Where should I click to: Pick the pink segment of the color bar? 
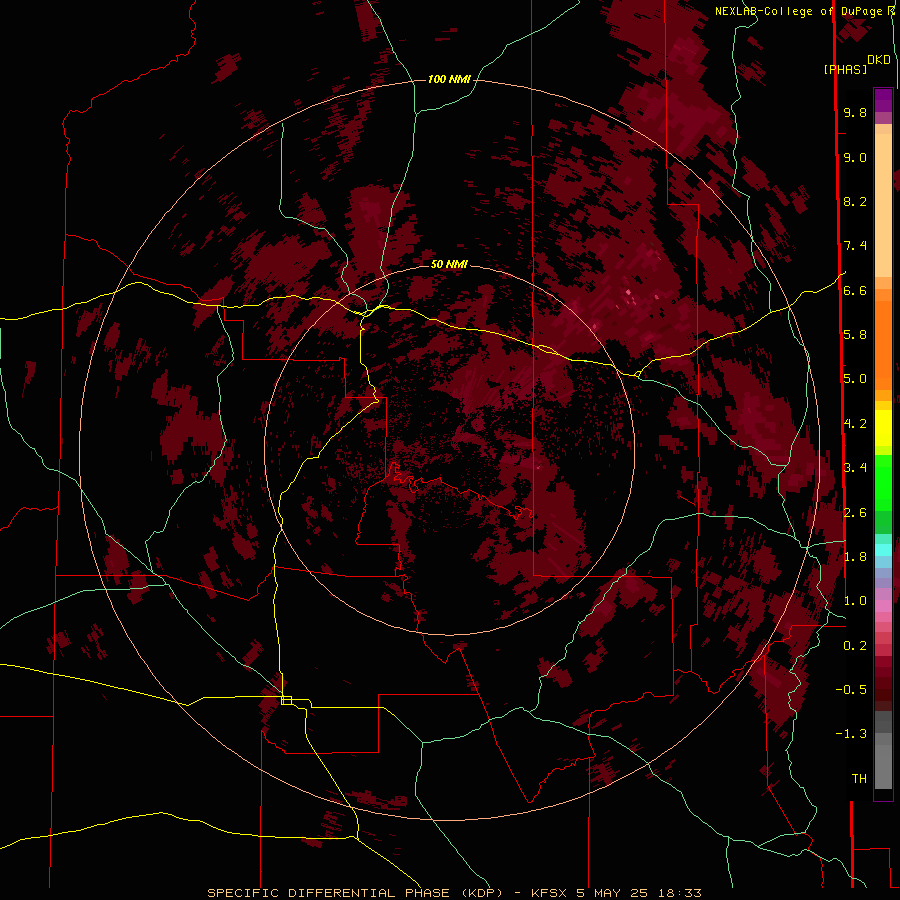tap(883, 606)
